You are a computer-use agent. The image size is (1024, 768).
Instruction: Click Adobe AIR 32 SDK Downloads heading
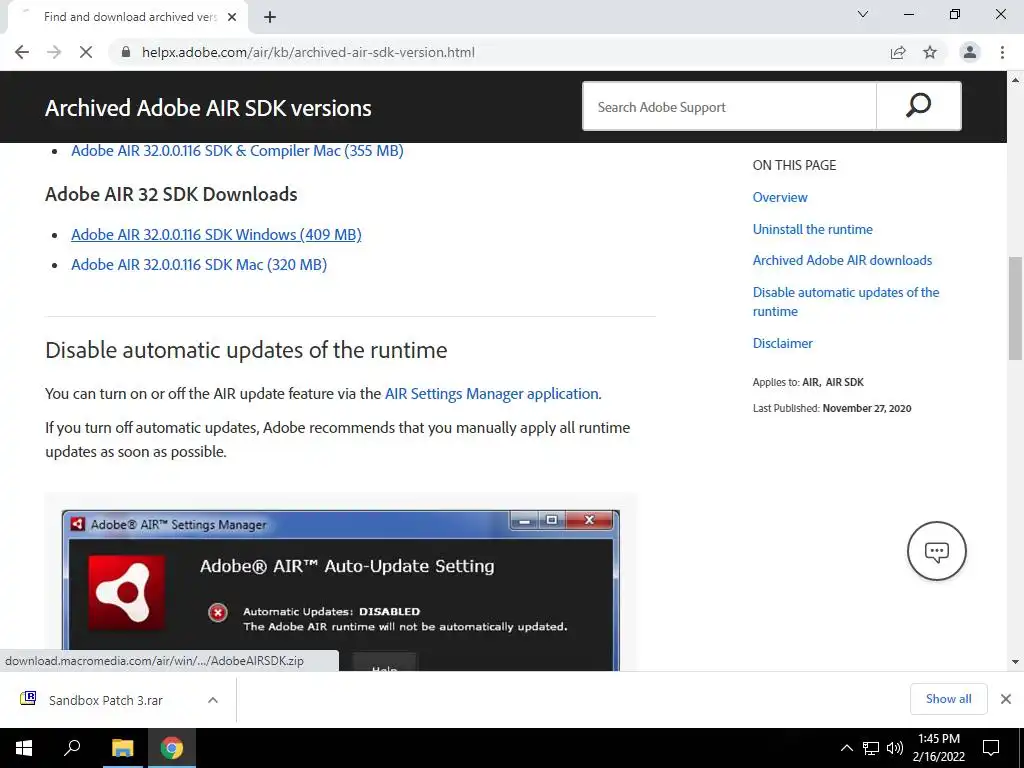[x=171, y=194]
